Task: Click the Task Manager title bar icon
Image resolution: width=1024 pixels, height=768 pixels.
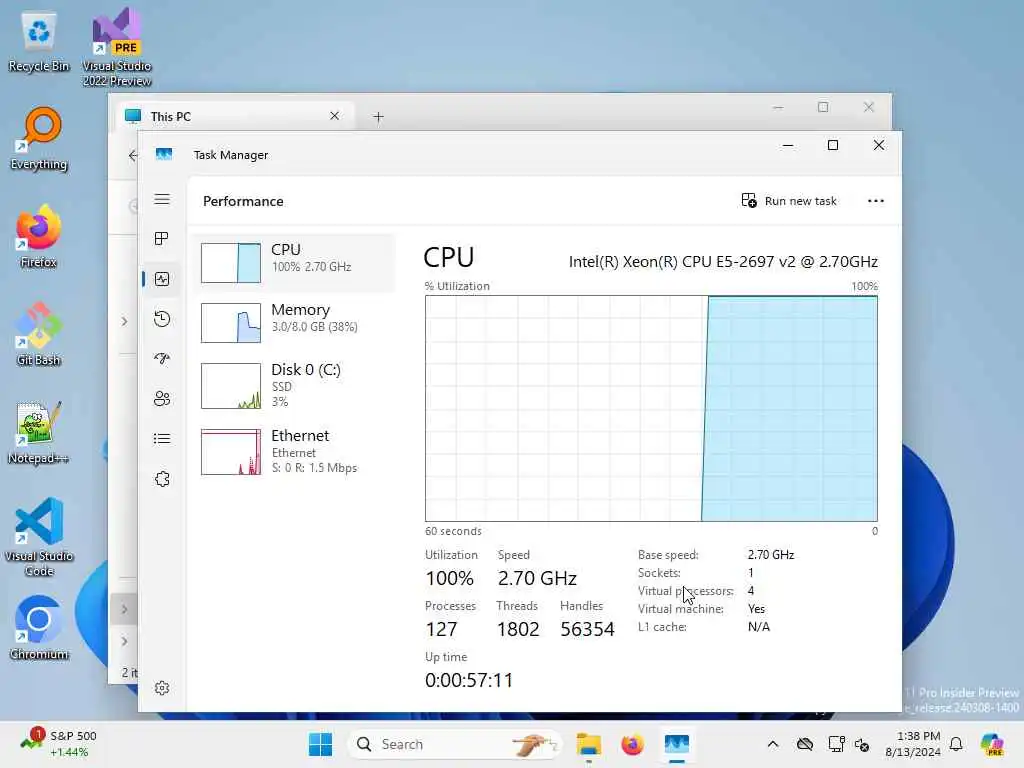Action: pyautogui.click(x=164, y=154)
